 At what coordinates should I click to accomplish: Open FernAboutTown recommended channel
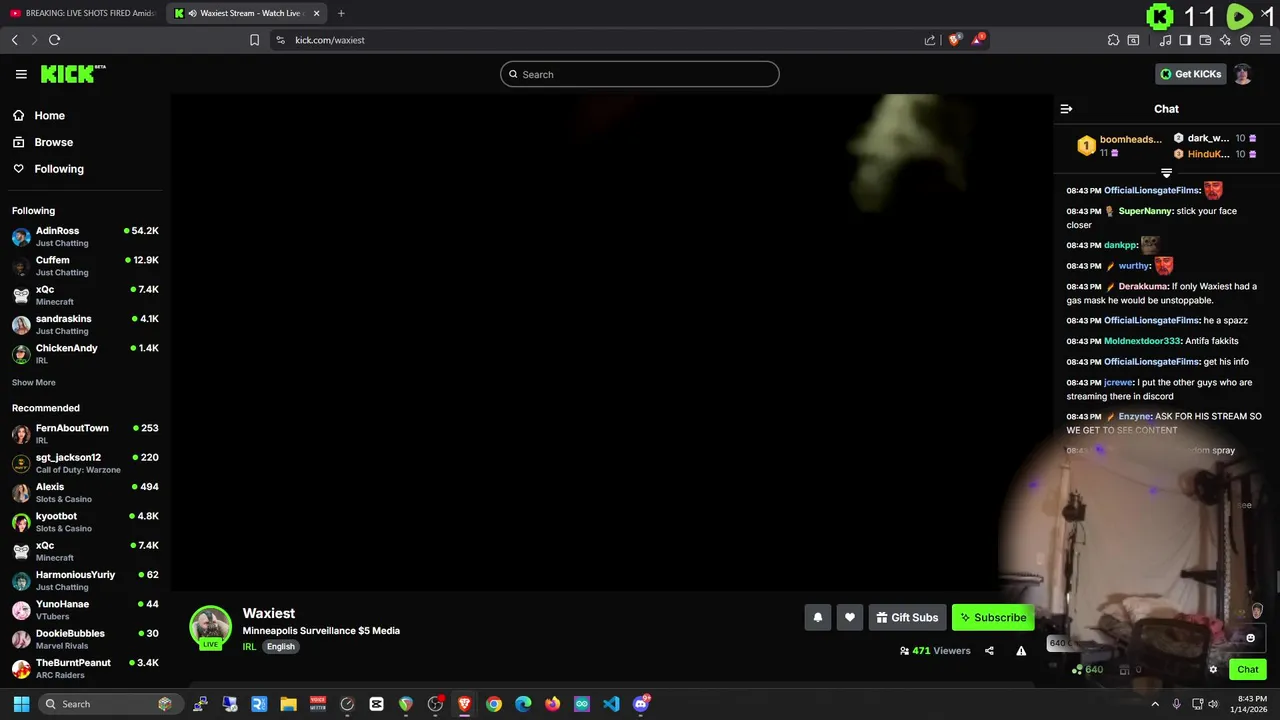(85, 434)
